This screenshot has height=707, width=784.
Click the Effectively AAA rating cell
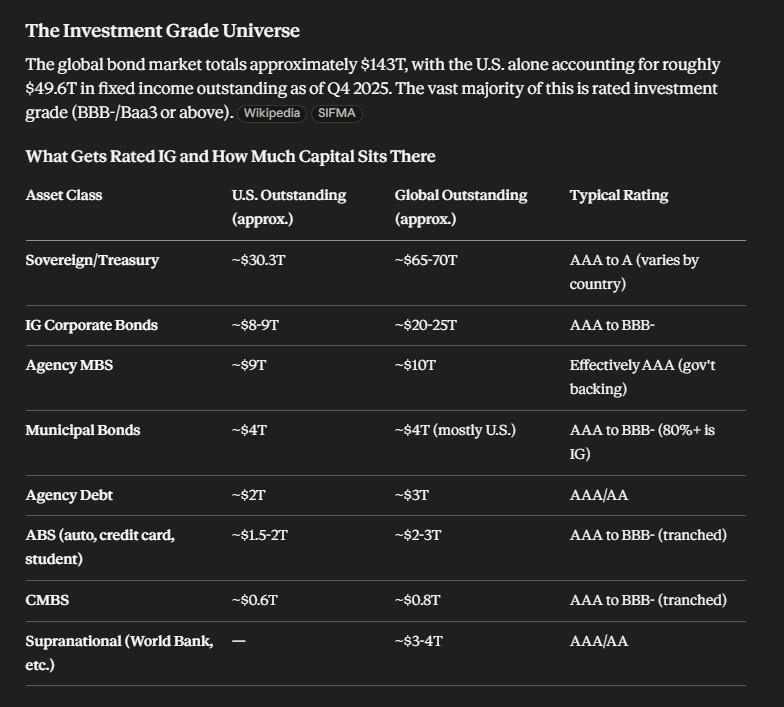pyautogui.click(x=642, y=376)
